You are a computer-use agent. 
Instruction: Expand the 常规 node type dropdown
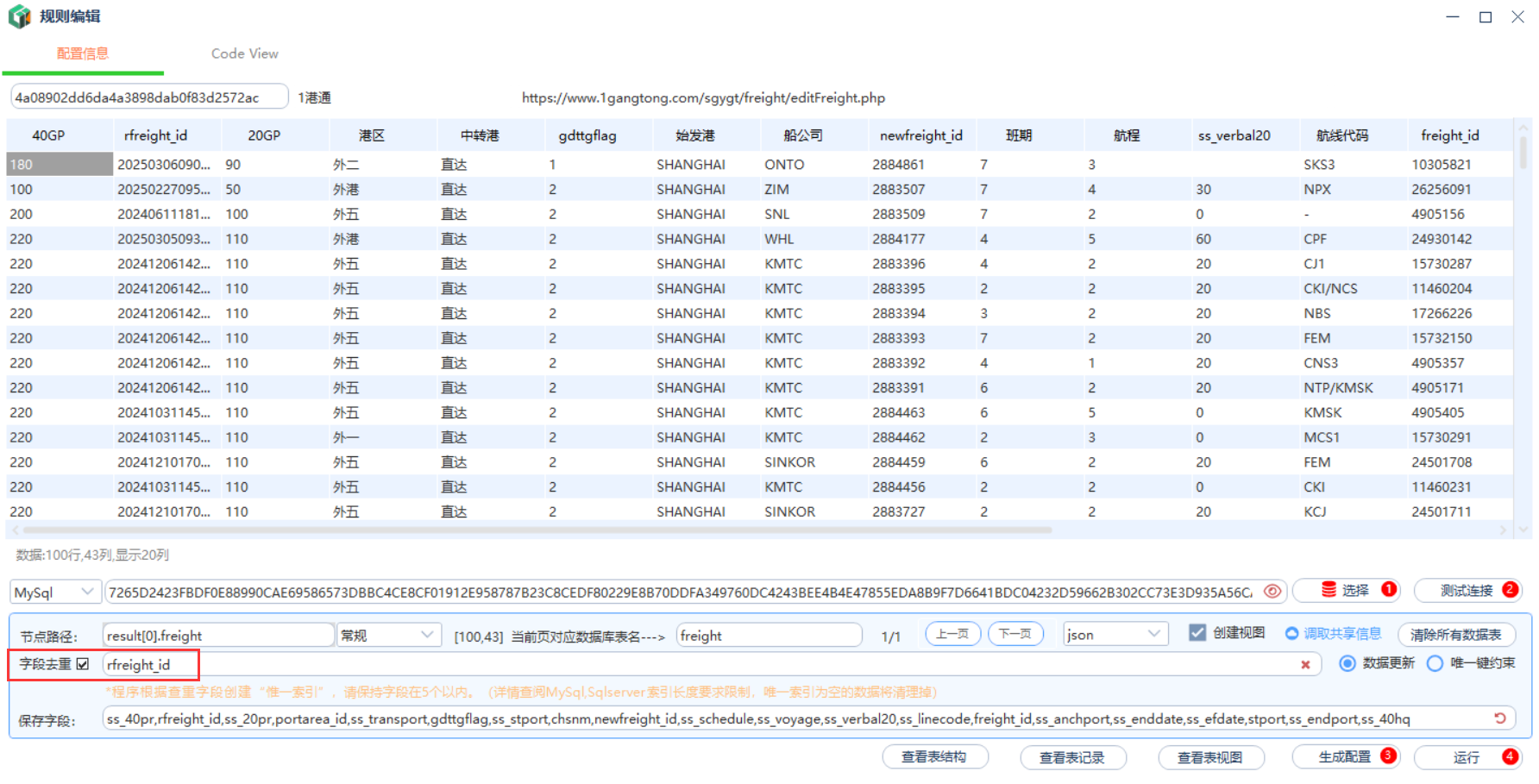pyautogui.click(x=388, y=636)
